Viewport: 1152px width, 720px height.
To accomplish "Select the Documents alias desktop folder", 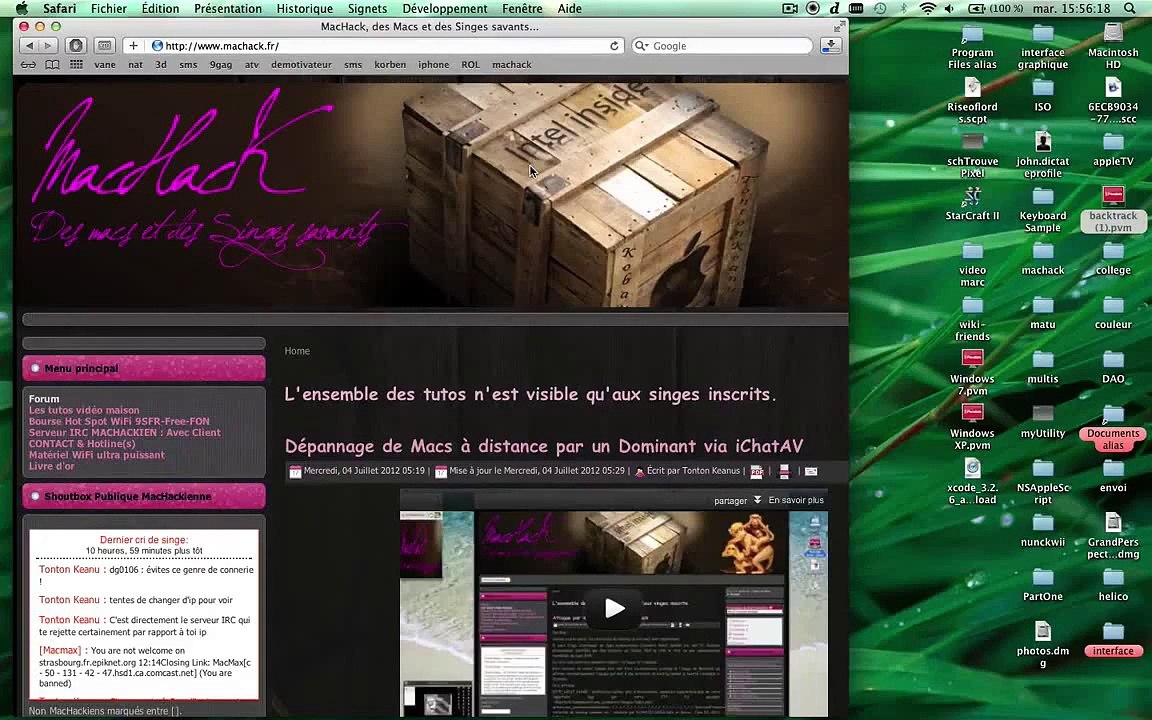I will (x=1113, y=426).
